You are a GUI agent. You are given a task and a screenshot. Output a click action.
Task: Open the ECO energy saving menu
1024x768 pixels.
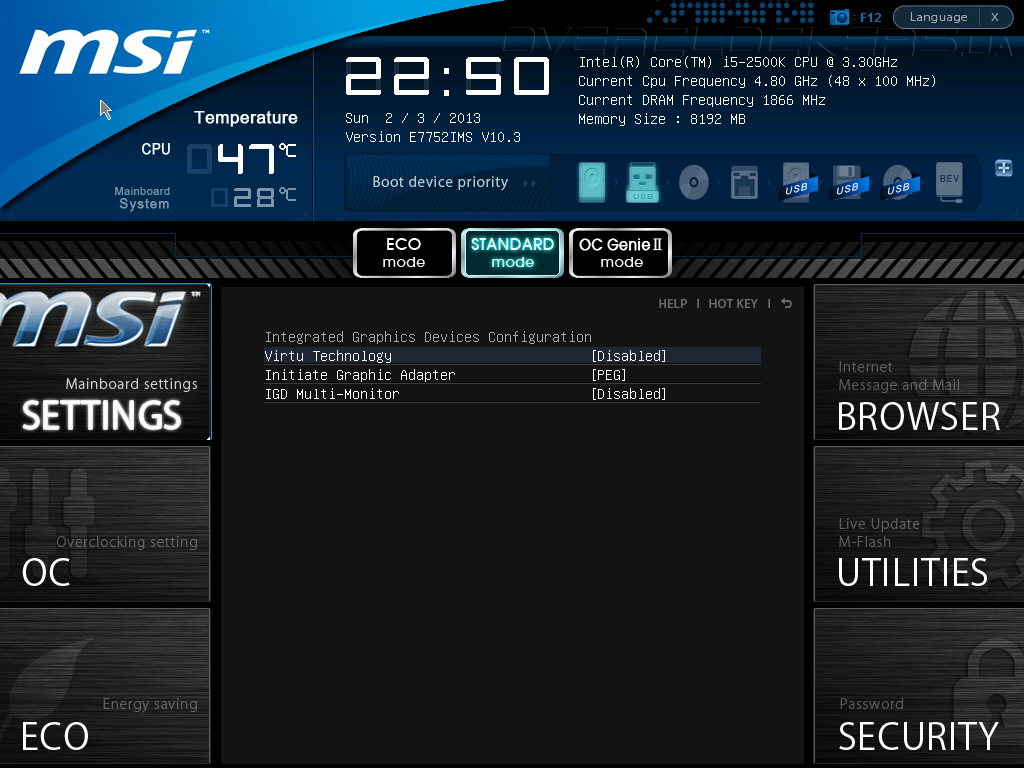click(x=105, y=686)
